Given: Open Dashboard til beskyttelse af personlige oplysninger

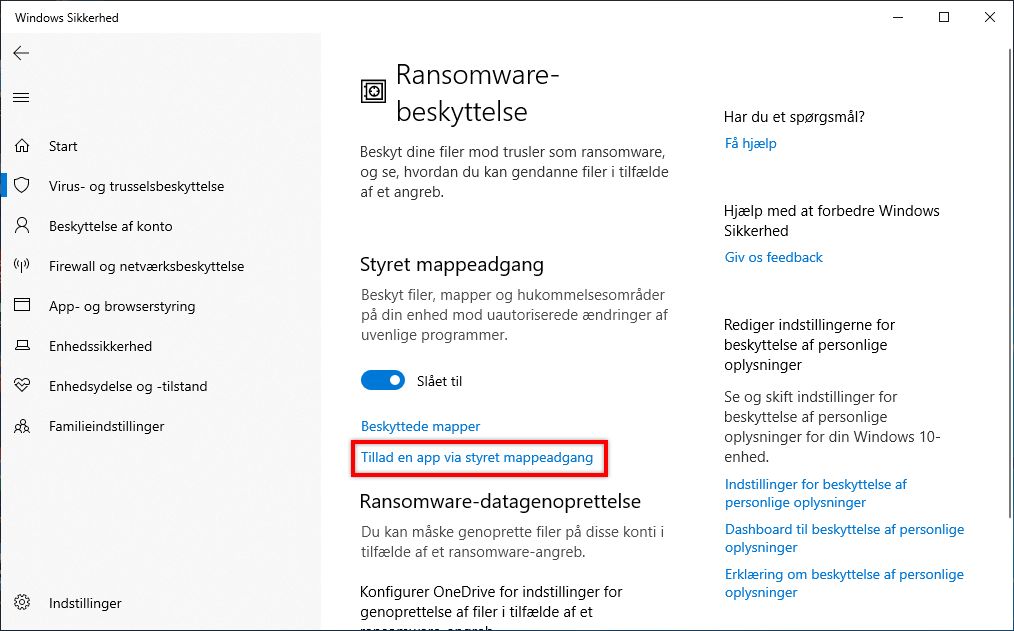Looking at the screenshot, I should 844,538.
